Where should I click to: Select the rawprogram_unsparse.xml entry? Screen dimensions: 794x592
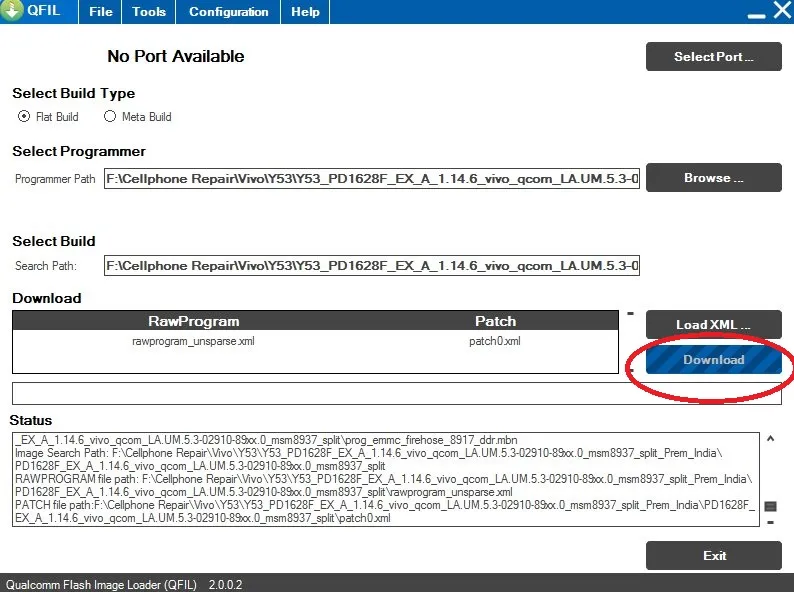193,341
